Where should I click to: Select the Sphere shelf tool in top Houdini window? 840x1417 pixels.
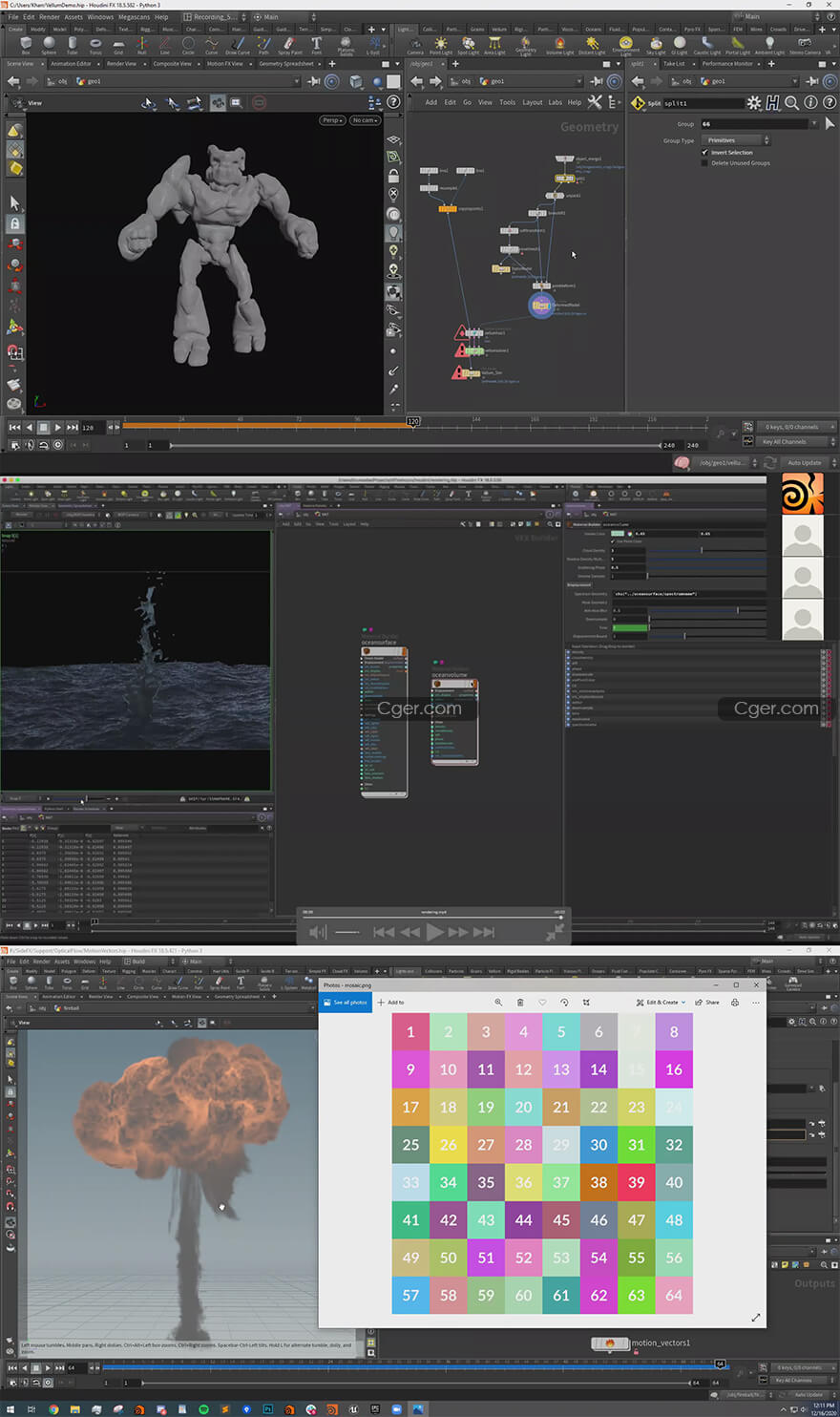(49, 45)
